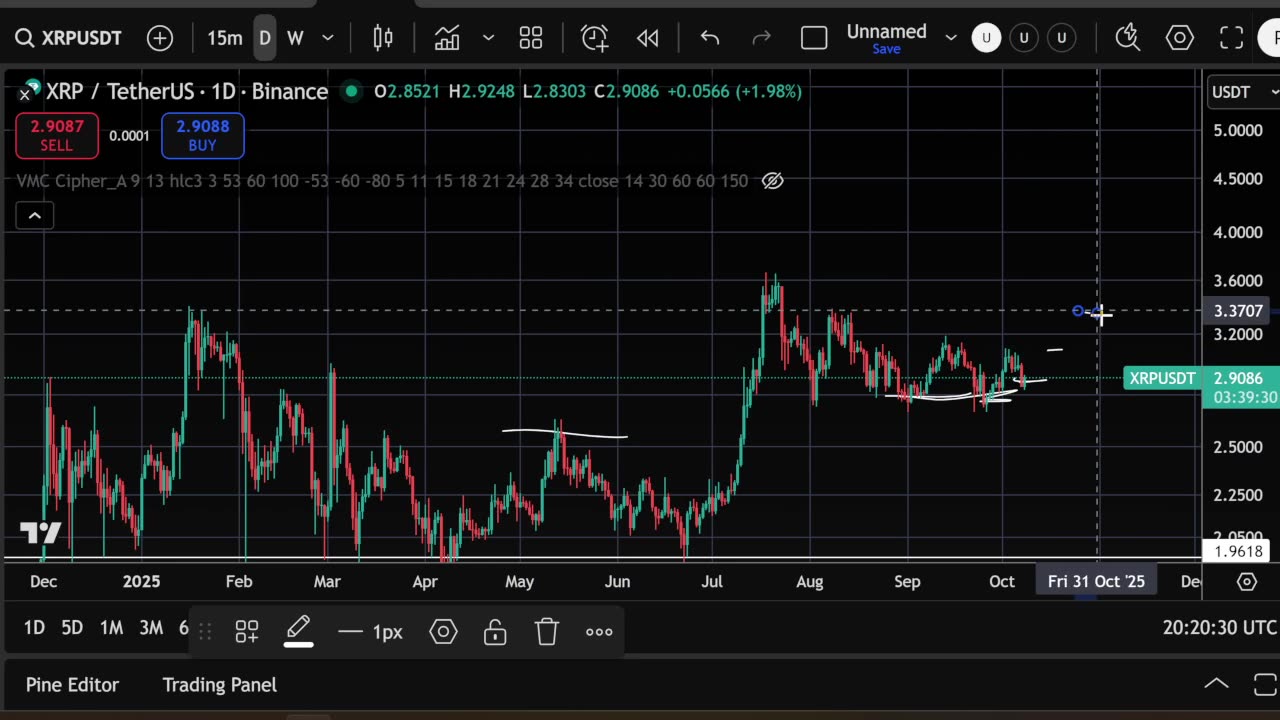1280x720 pixels.
Task: Click the 3.3707 crosshair price label
Action: (1237, 311)
